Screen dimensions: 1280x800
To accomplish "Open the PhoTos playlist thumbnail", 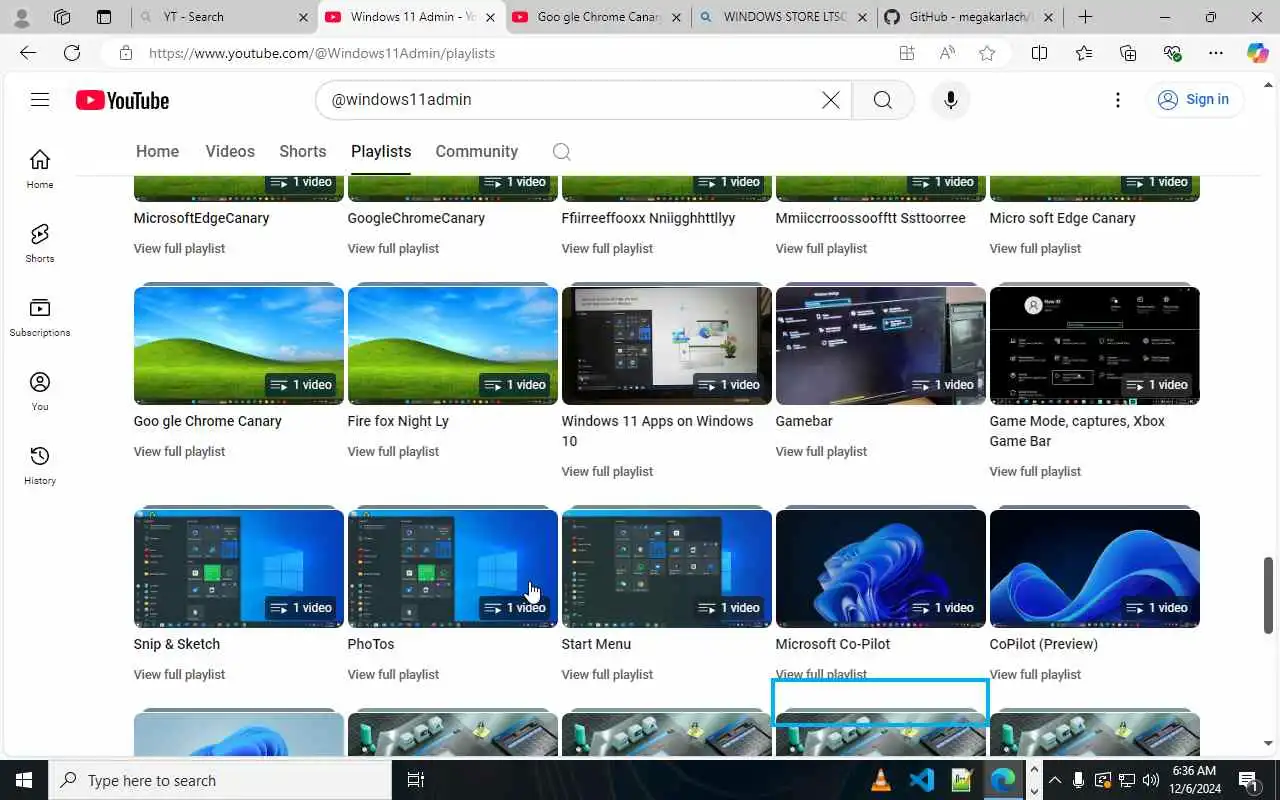I will coord(453,569).
